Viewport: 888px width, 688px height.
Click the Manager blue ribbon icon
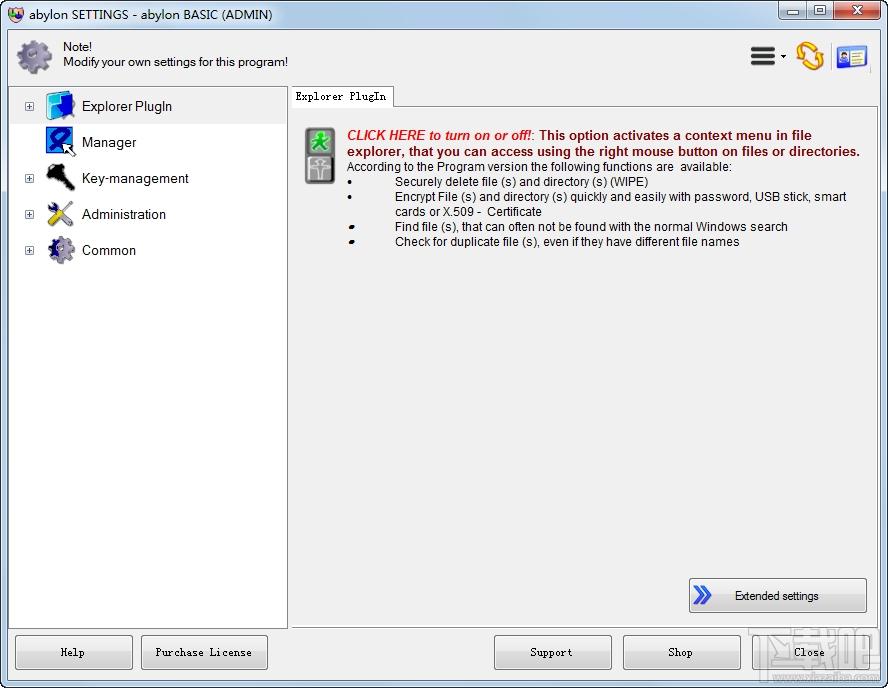[x=60, y=142]
